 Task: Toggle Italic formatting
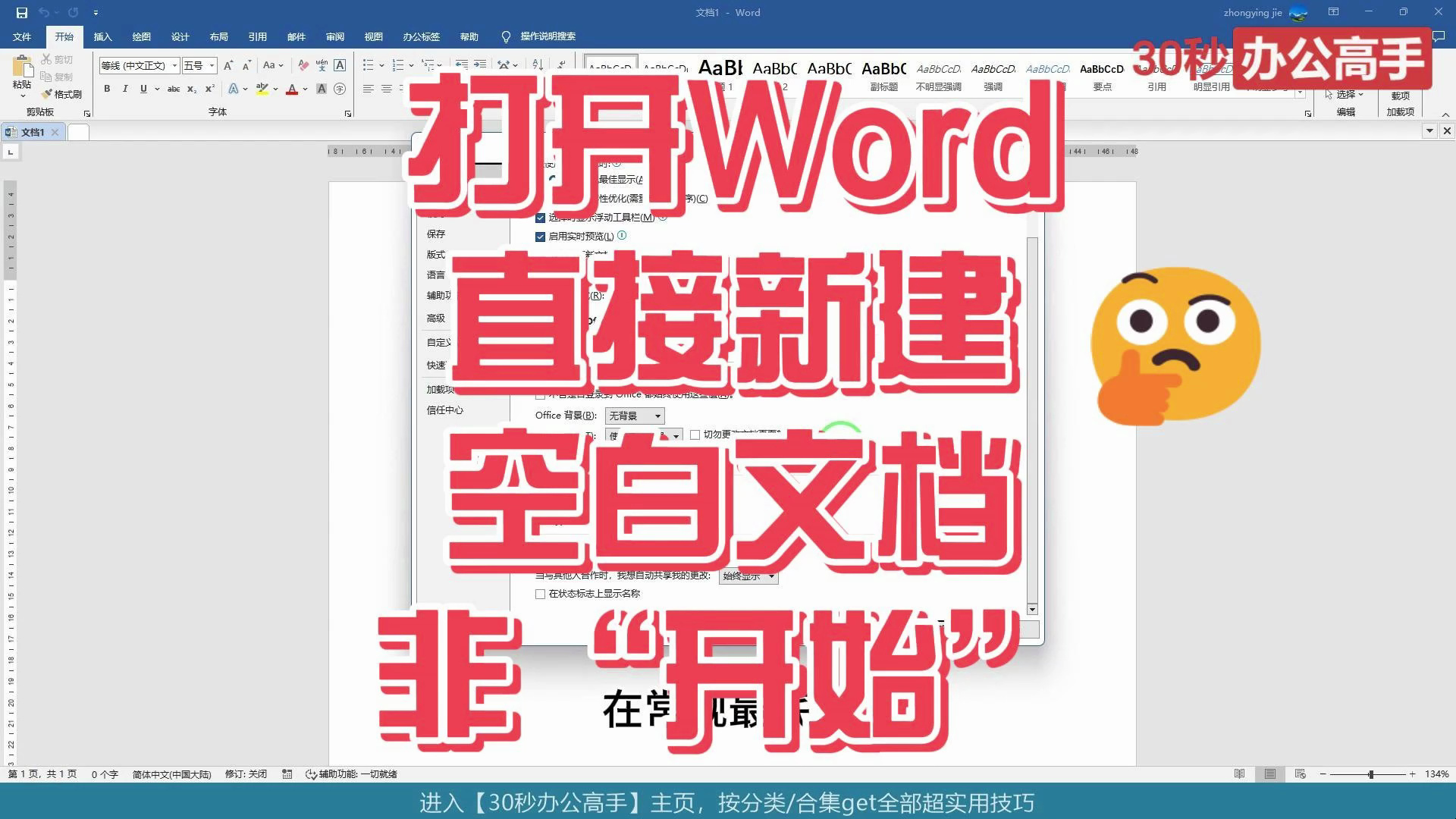click(125, 89)
